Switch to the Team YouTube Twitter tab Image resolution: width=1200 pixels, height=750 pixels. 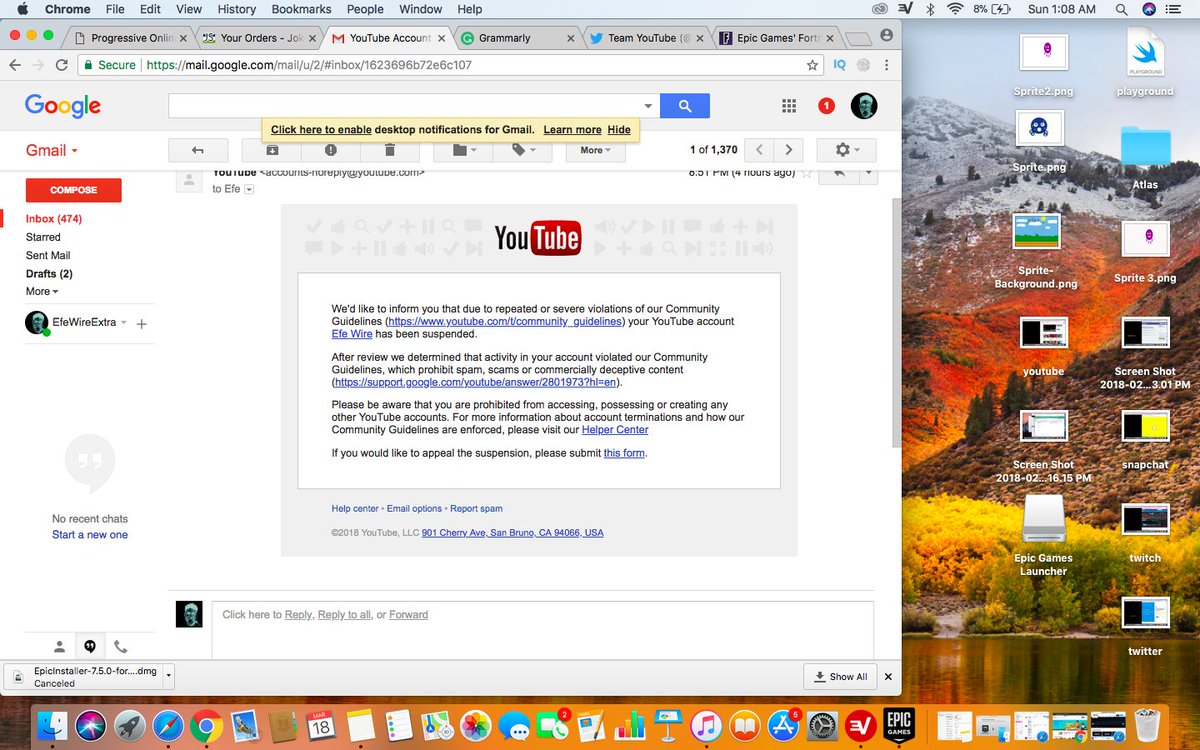pyautogui.click(x=645, y=38)
